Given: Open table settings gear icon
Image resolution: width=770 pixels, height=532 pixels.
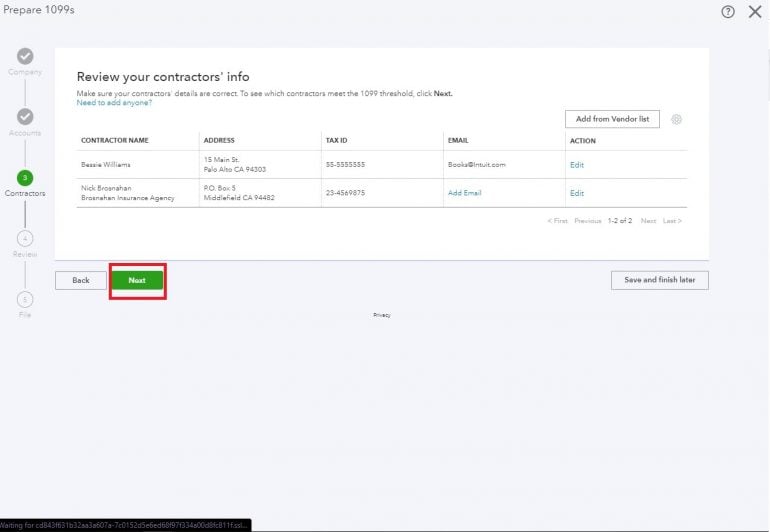Looking at the screenshot, I should pyautogui.click(x=676, y=119).
